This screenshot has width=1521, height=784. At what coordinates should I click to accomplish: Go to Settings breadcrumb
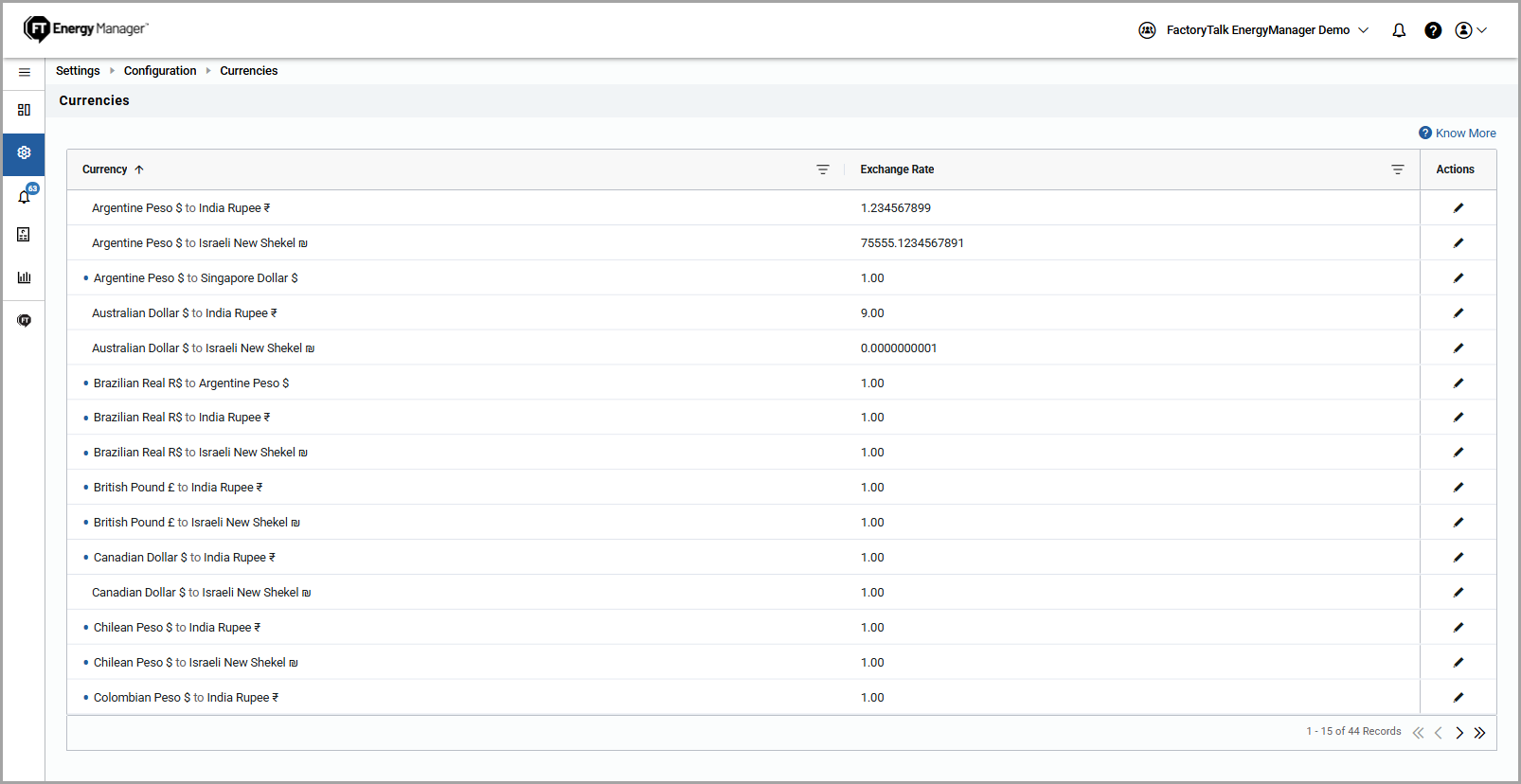[x=78, y=71]
